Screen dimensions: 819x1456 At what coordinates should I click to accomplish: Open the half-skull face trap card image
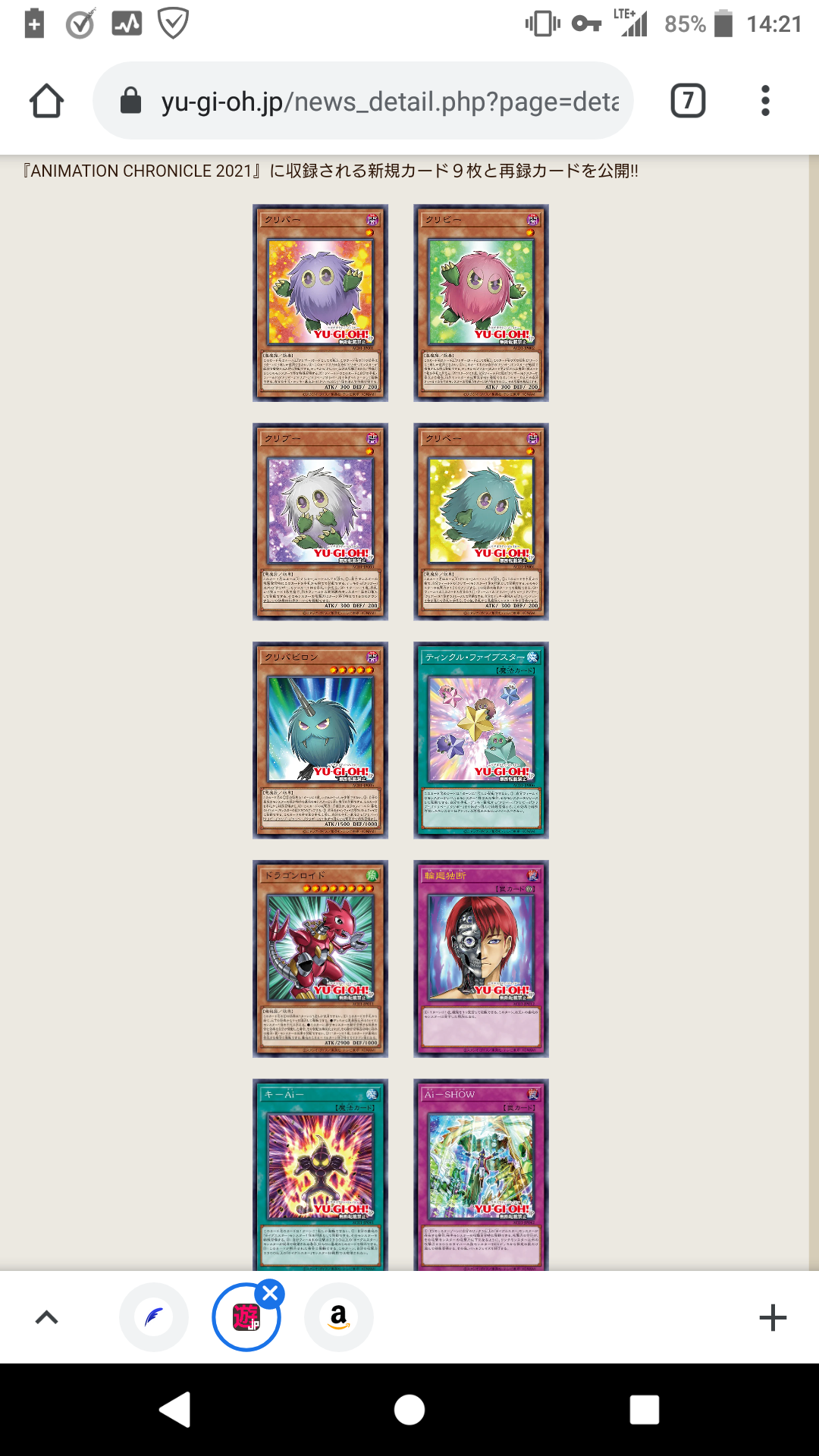point(481,959)
